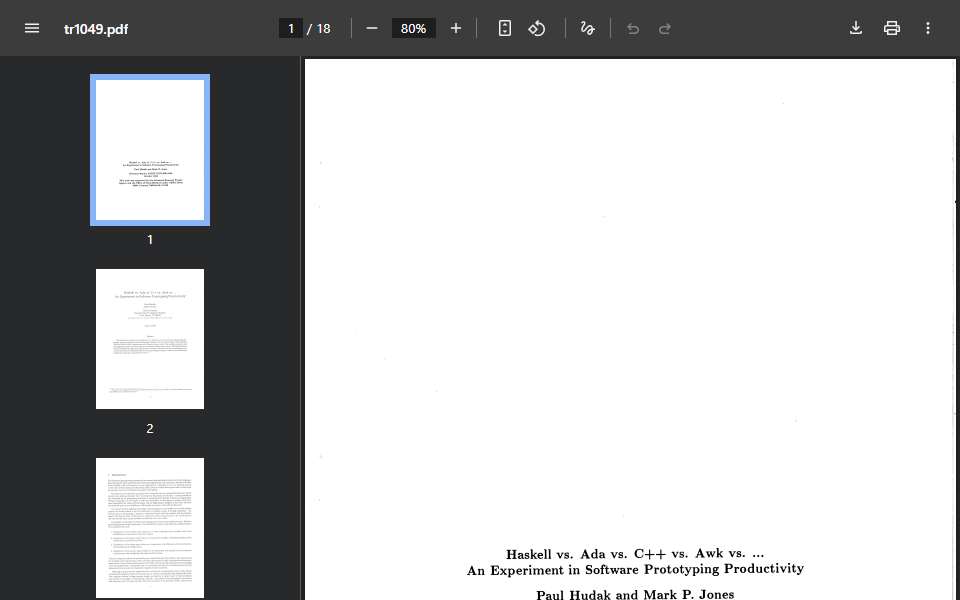The height and width of the screenshot is (600, 960).
Task: Print the document
Action: coord(892,28)
